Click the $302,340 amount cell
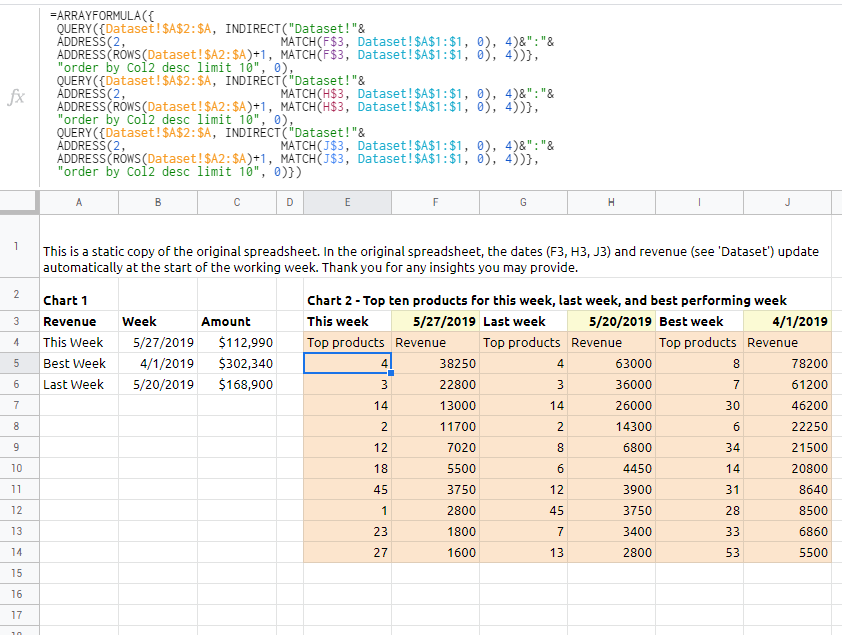The height and width of the screenshot is (635, 842). (237, 363)
